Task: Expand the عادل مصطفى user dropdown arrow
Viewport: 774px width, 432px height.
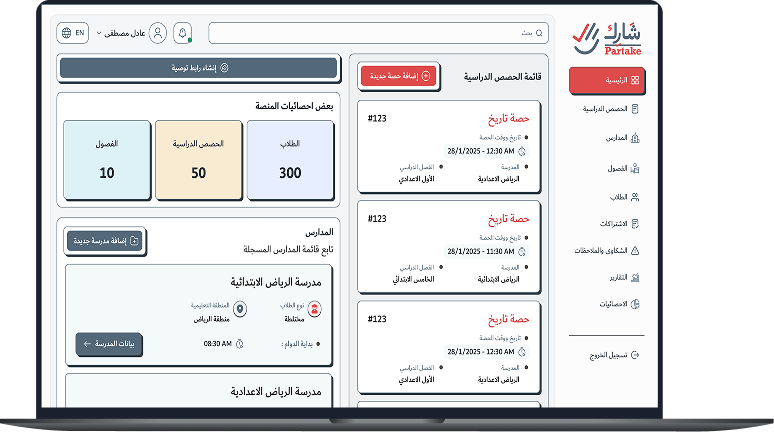Action: tap(99, 33)
